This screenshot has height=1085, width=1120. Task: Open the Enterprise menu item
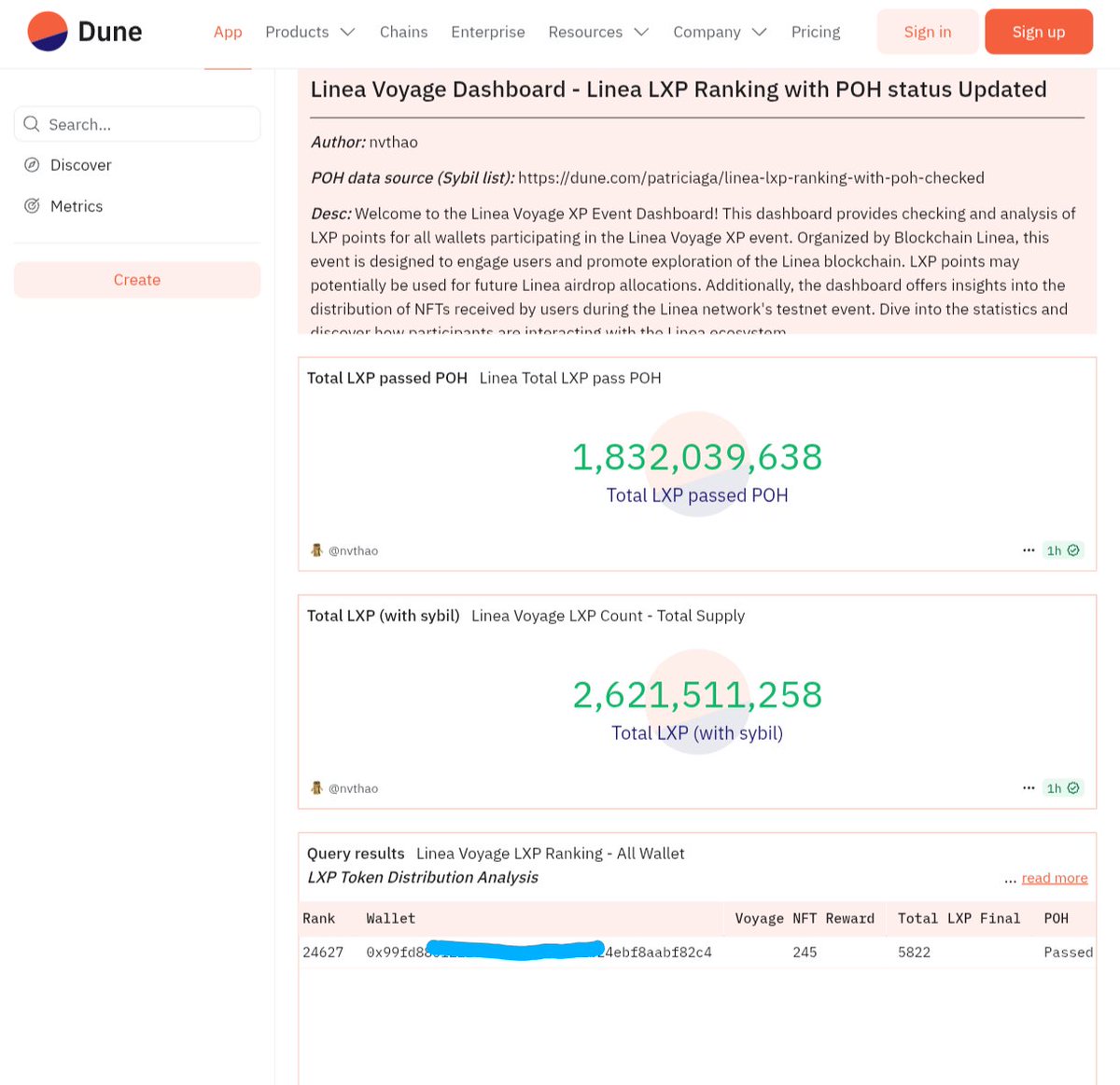pyautogui.click(x=488, y=32)
